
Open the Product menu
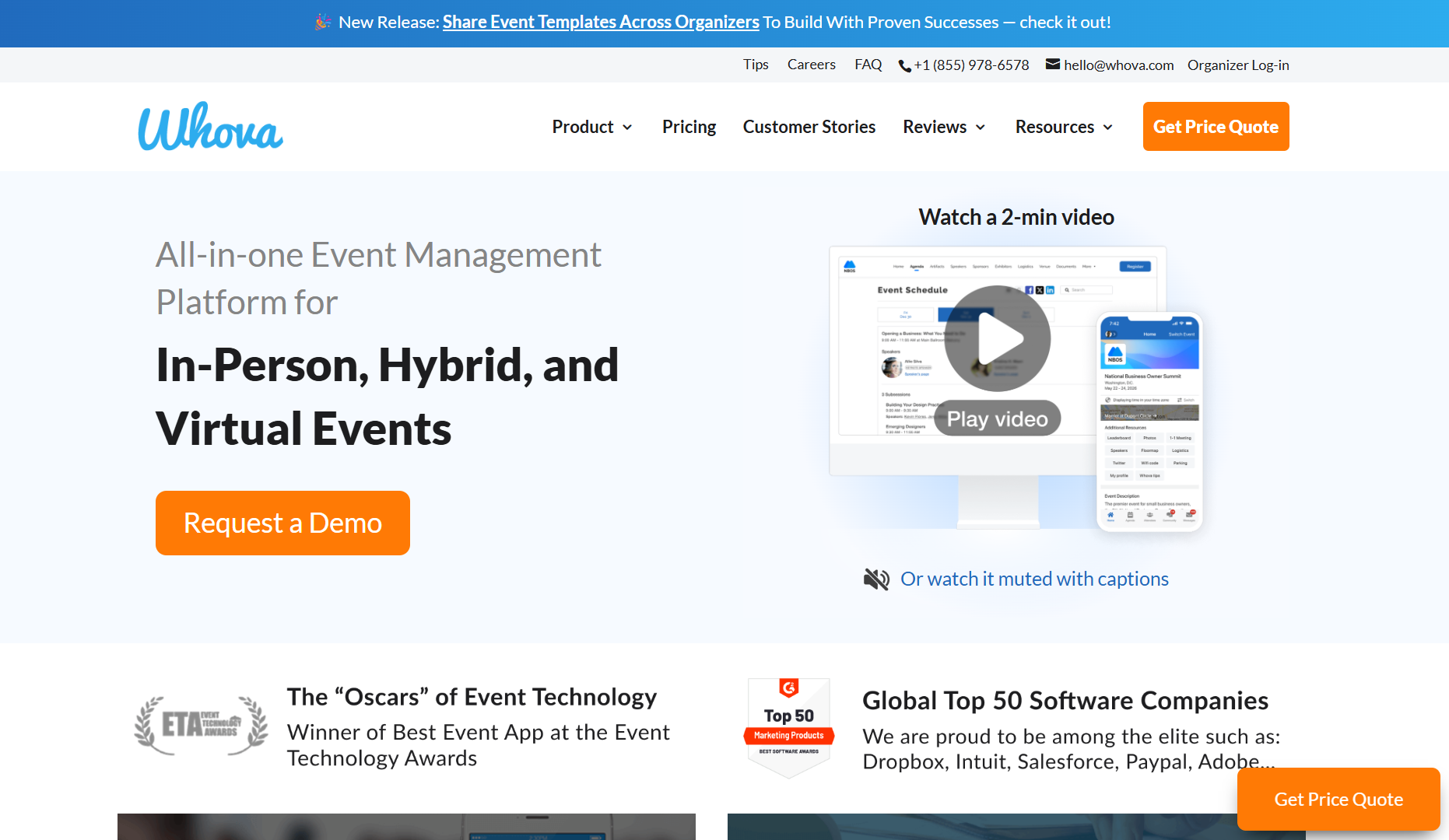[583, 127]
